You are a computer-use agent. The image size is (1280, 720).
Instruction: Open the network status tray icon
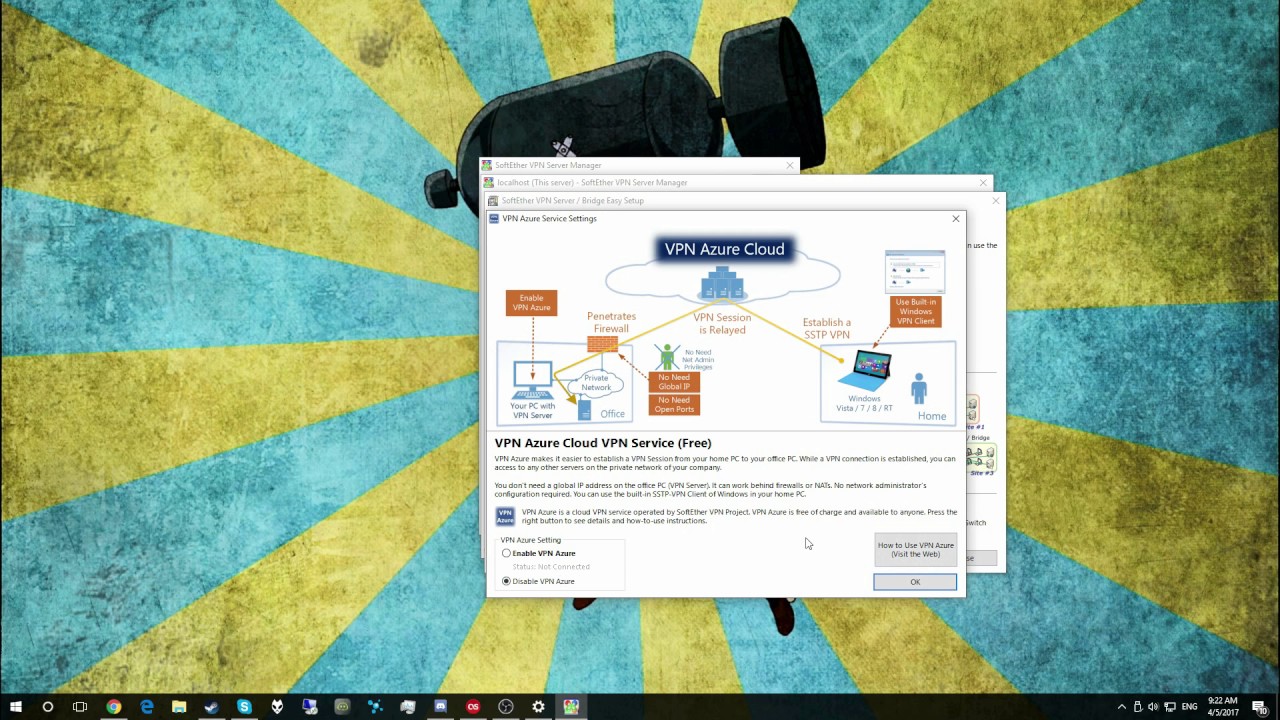point(1169,707)
